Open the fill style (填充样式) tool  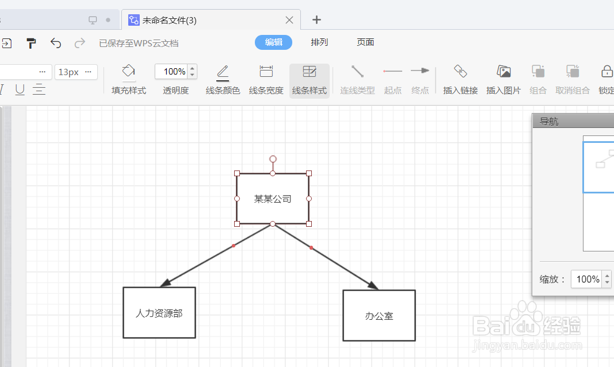pyautogui.click(x=128, y=80)
